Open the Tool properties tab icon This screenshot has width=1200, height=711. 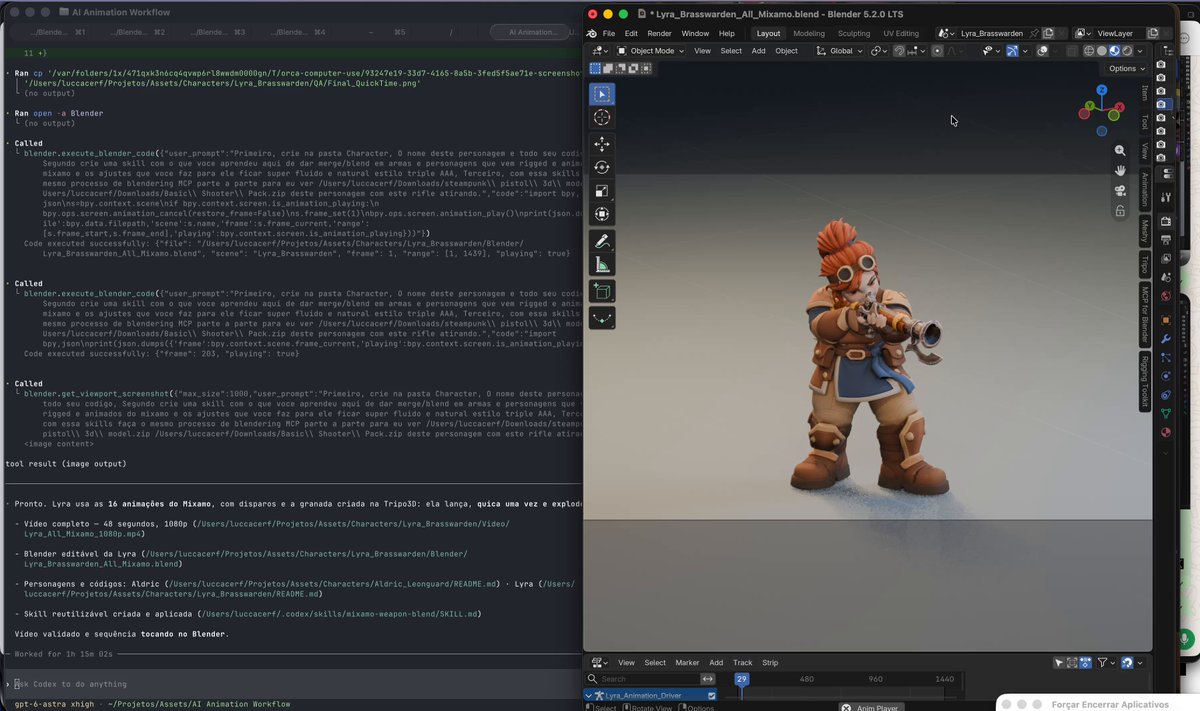[x=1165, y=198]
